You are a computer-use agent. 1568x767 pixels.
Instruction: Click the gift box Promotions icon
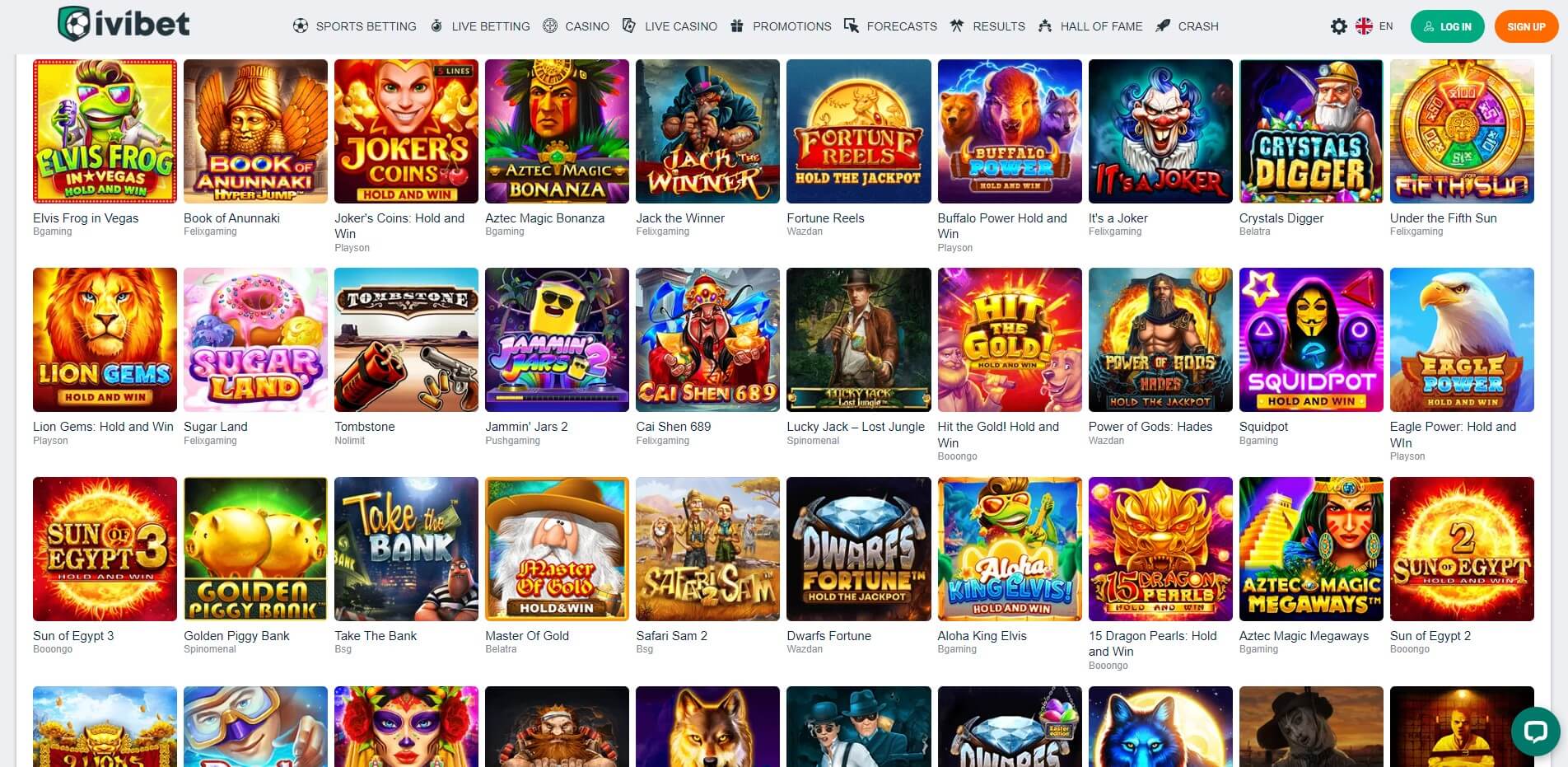tap(737, 26)
